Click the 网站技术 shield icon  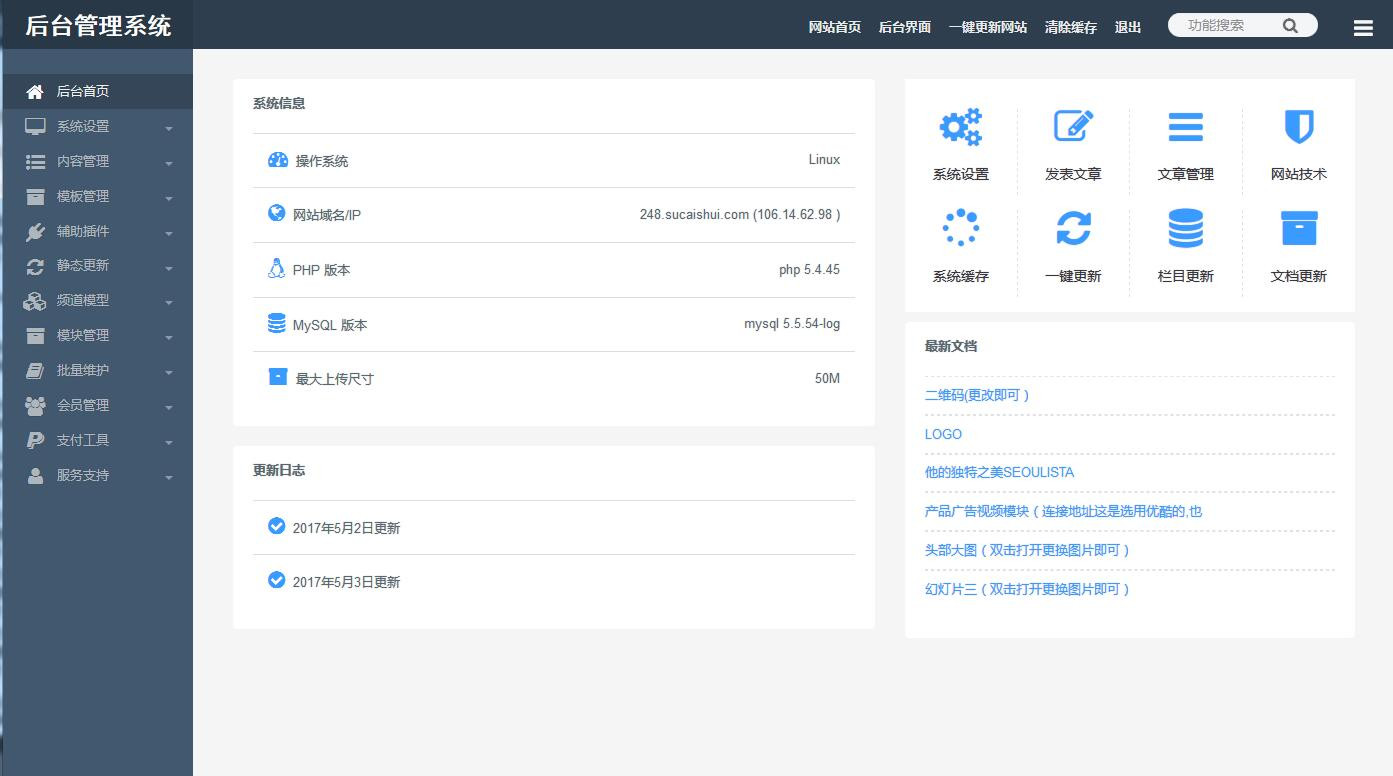point(1298,128)
